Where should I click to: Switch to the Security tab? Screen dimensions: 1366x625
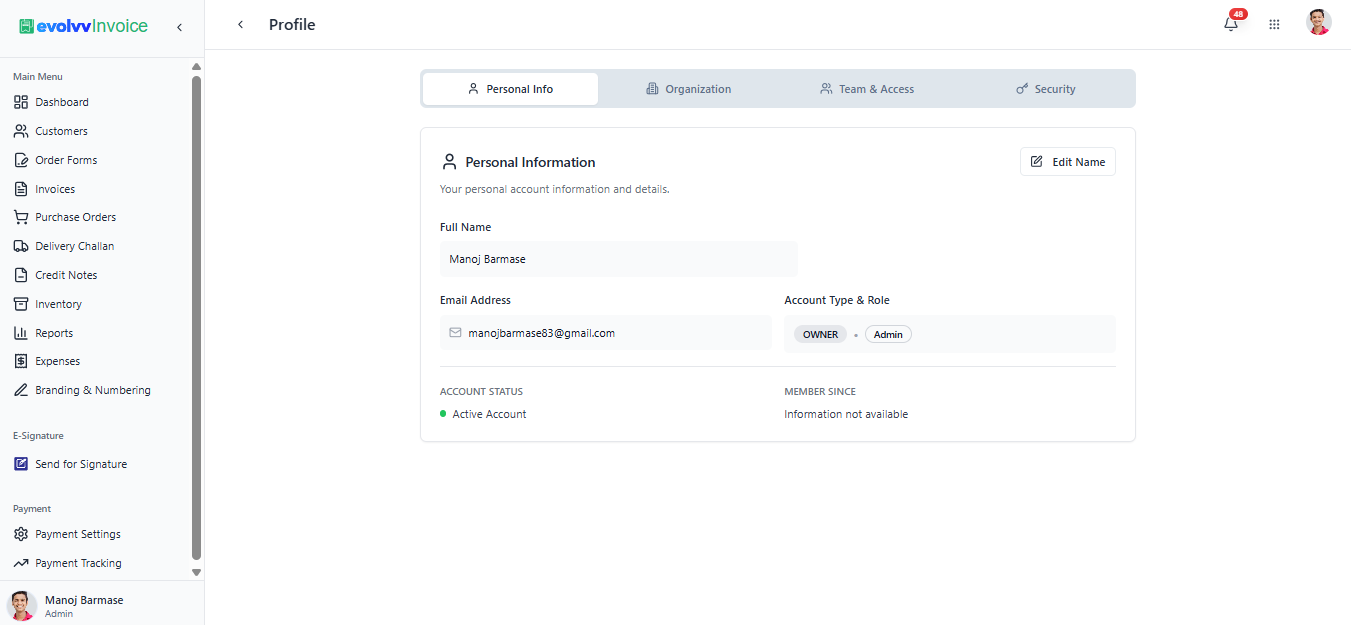[1045, 89]
